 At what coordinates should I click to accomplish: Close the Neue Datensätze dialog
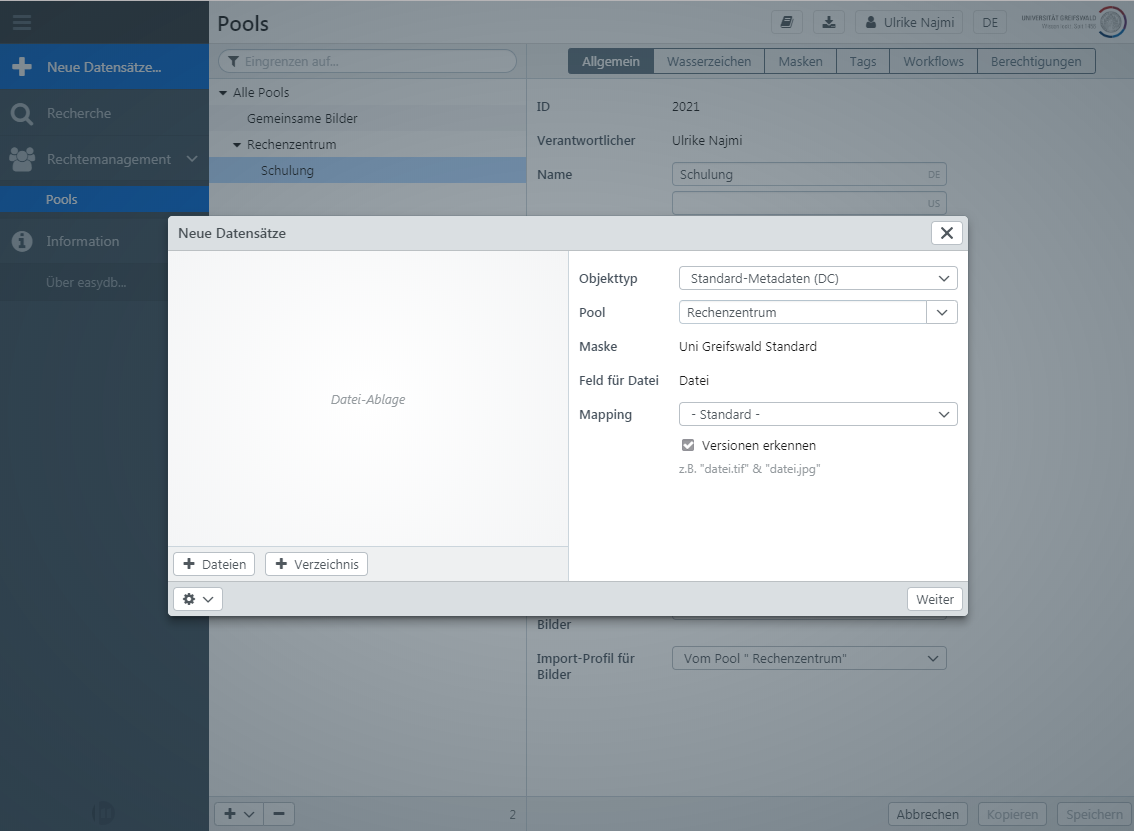coord(946,233)
